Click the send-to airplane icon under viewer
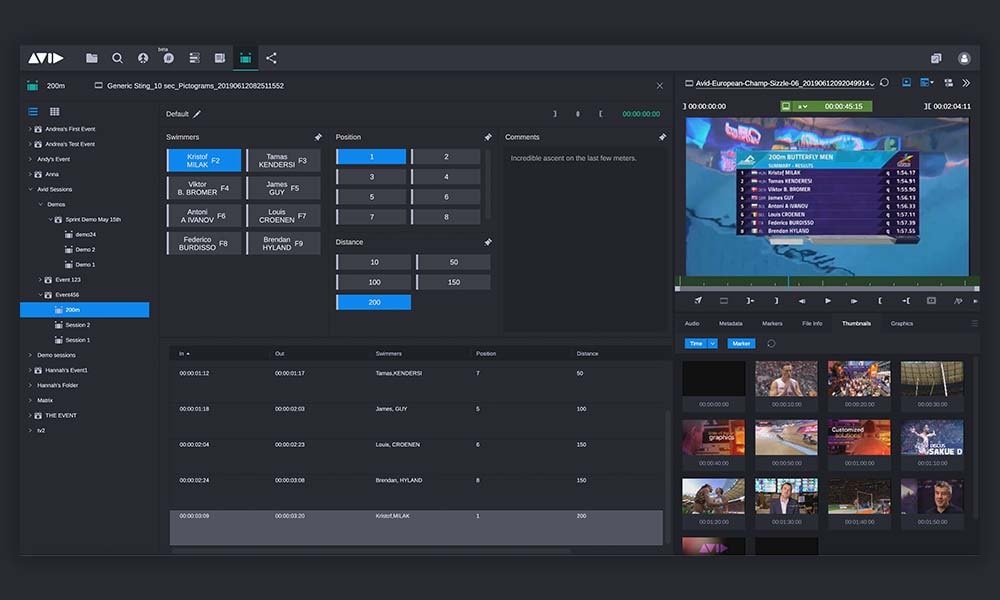This screenshot has width=1000, height=600. click(698, 300)
